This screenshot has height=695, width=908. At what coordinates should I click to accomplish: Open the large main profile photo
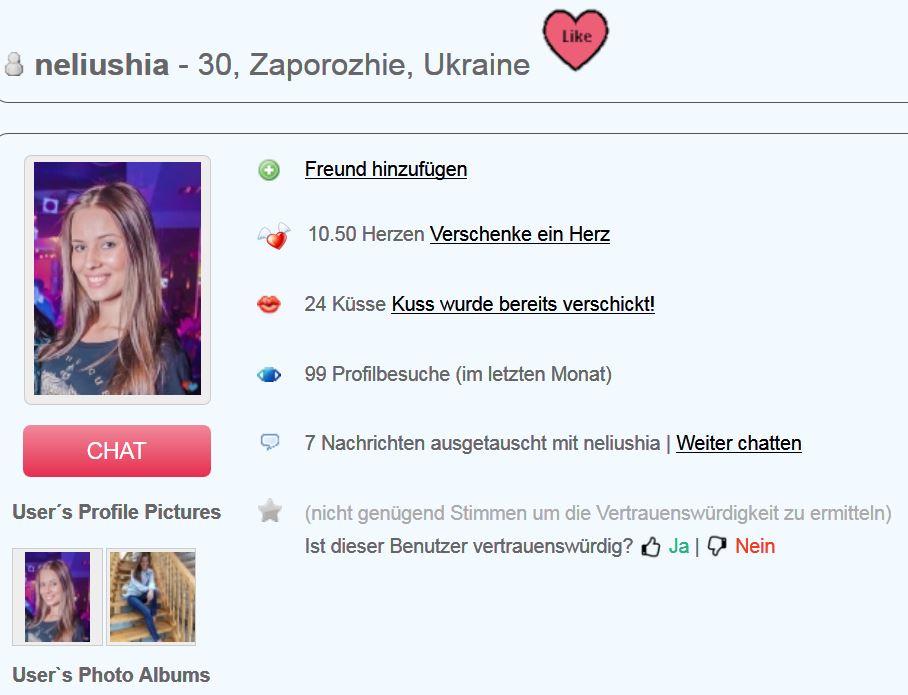[118, 279]
